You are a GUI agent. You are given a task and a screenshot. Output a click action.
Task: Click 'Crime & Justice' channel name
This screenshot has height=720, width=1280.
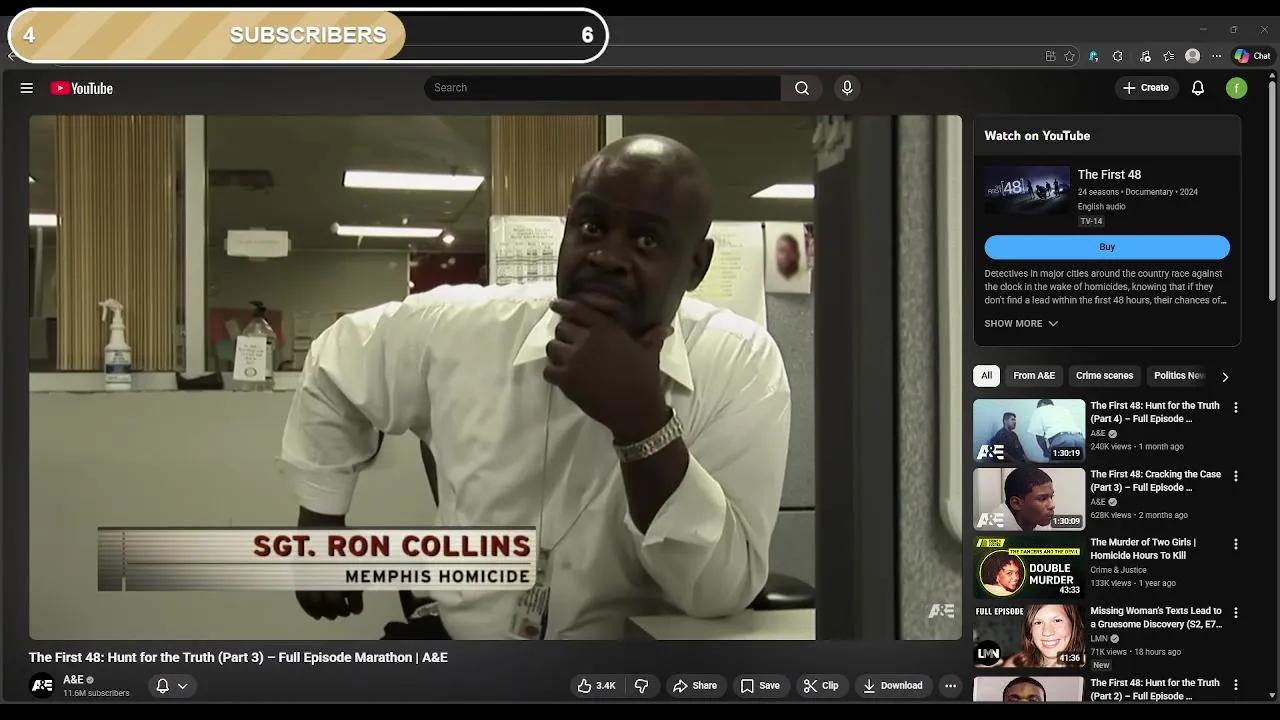(x=1118, y=570)
